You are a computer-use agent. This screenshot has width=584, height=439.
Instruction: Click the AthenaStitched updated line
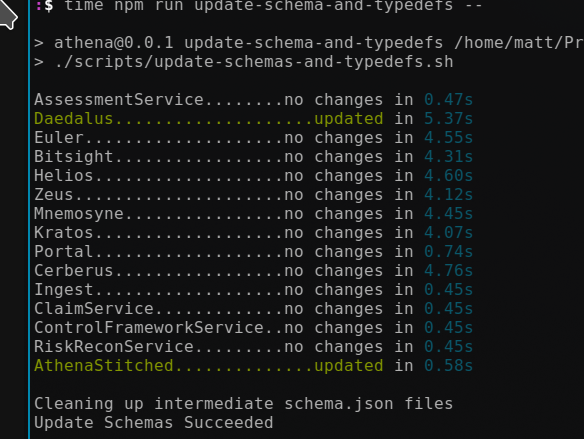click(253, 366)
